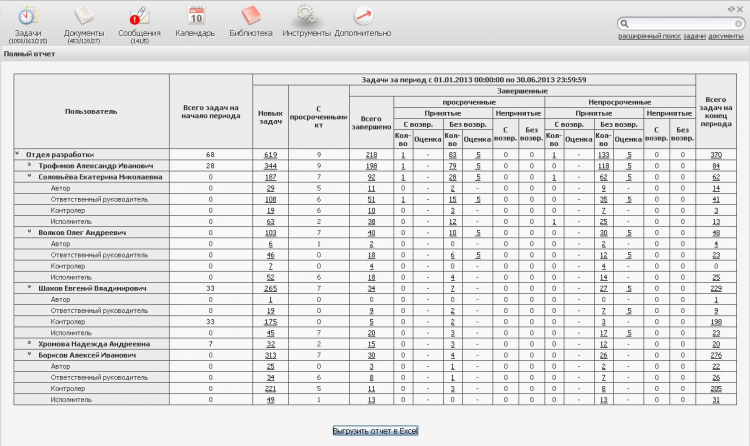The width and height of the screenshot is (750, 446).
Task: Click inside the search input field
Action: [682, 23]
